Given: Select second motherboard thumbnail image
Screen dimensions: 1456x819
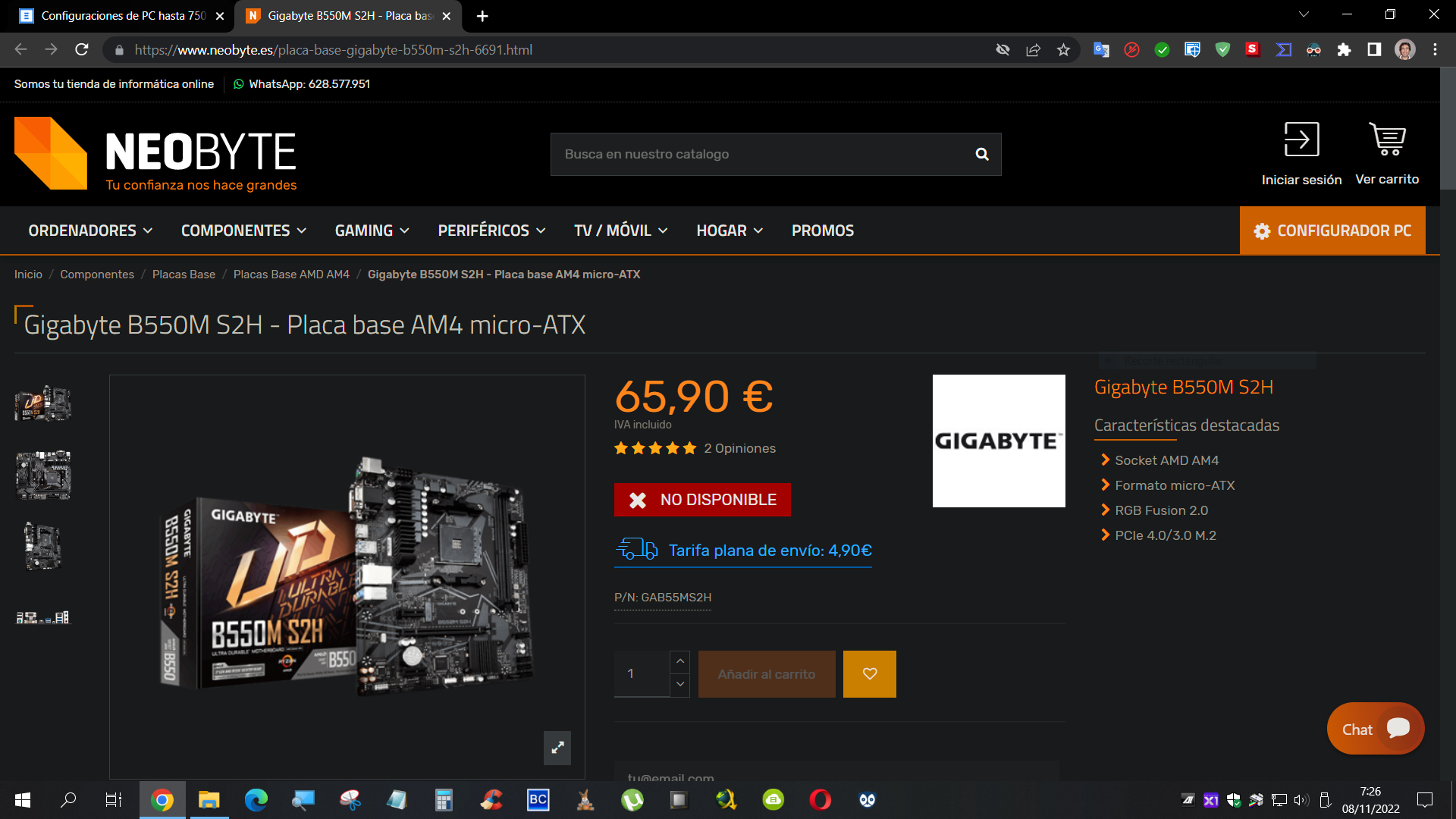Looking at the screenshot, I should click(x=43, y=475).
